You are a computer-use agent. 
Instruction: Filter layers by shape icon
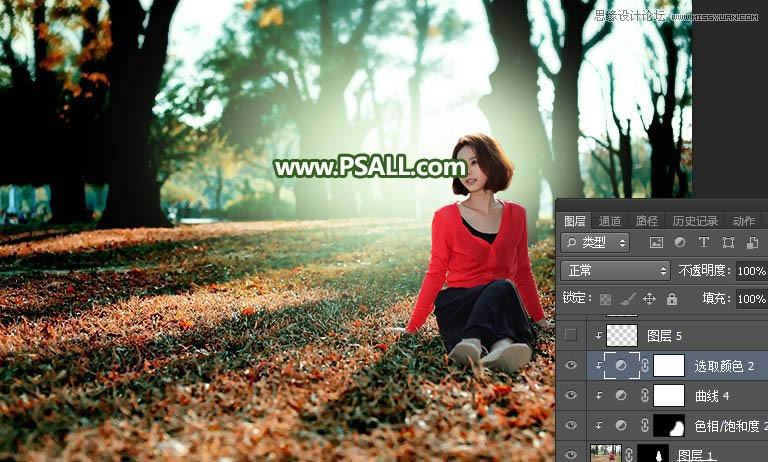(728, 242)
